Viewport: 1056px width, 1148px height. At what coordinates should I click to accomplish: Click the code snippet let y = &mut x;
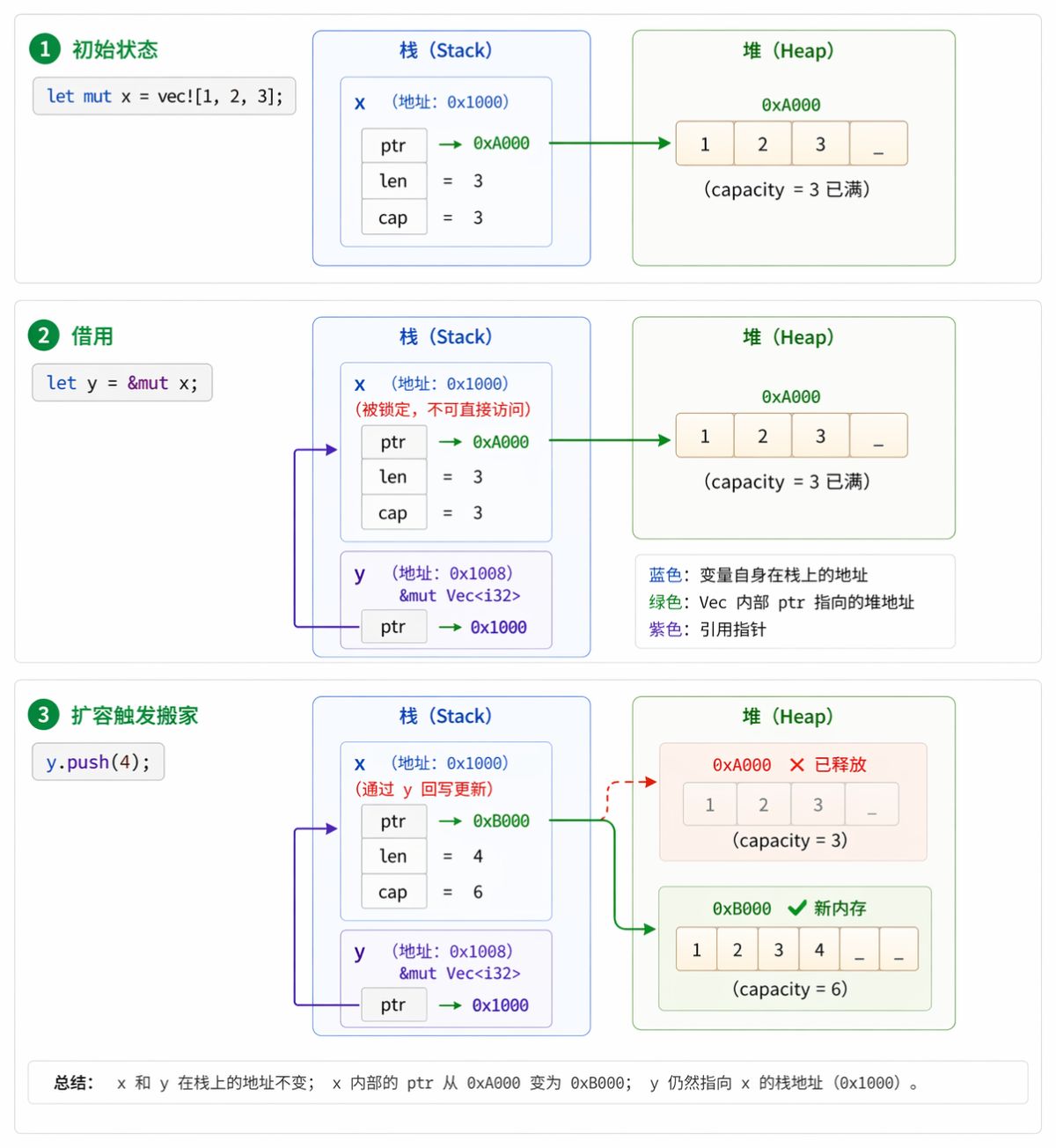tap(121, 382)
